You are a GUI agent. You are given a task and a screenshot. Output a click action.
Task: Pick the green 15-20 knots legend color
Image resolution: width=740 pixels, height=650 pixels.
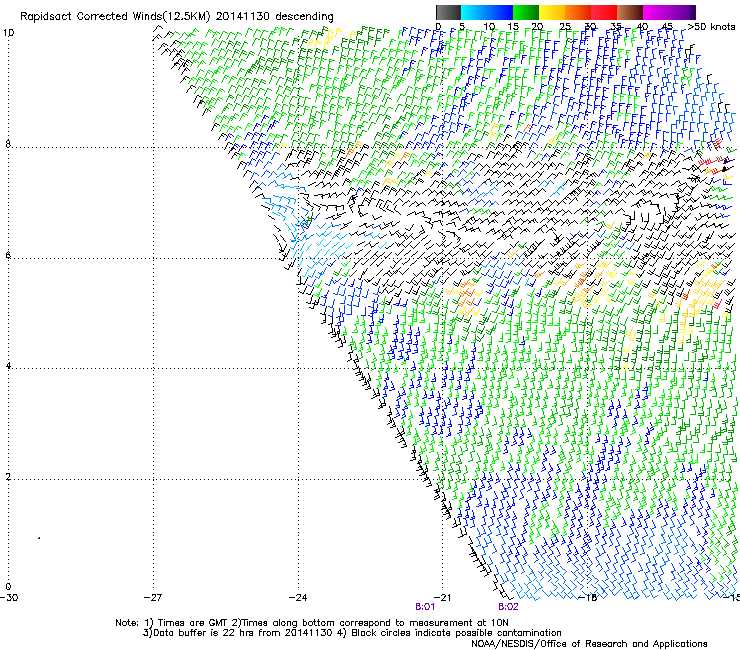pos(526,12)
